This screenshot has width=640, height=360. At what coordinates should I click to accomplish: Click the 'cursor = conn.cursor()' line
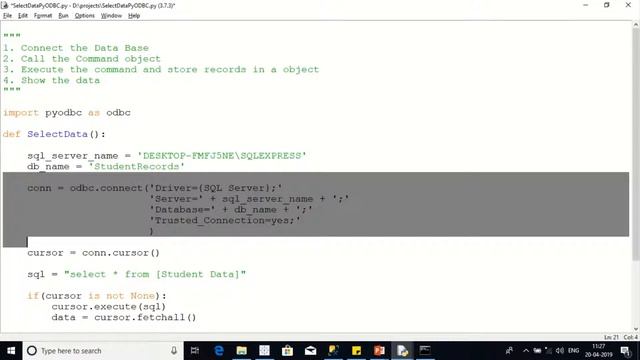pyautogui.click(x=93, y=253)
